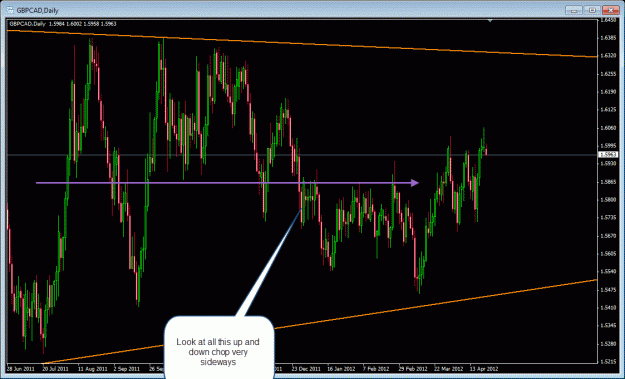Click the 1.5670 price axis label
The height and width of the screenshot is (379, 625).
609,236
